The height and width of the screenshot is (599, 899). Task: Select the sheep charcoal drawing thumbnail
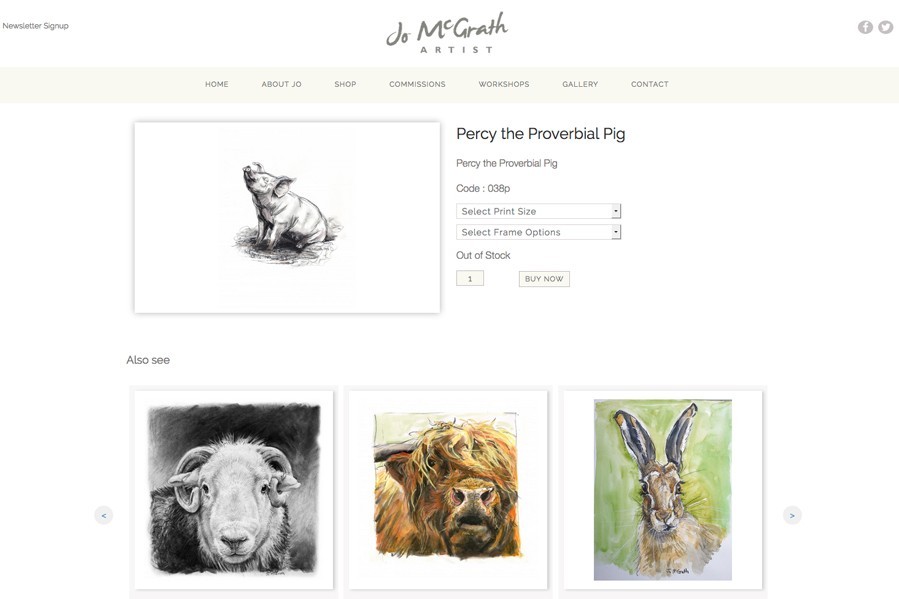(234, 490)
